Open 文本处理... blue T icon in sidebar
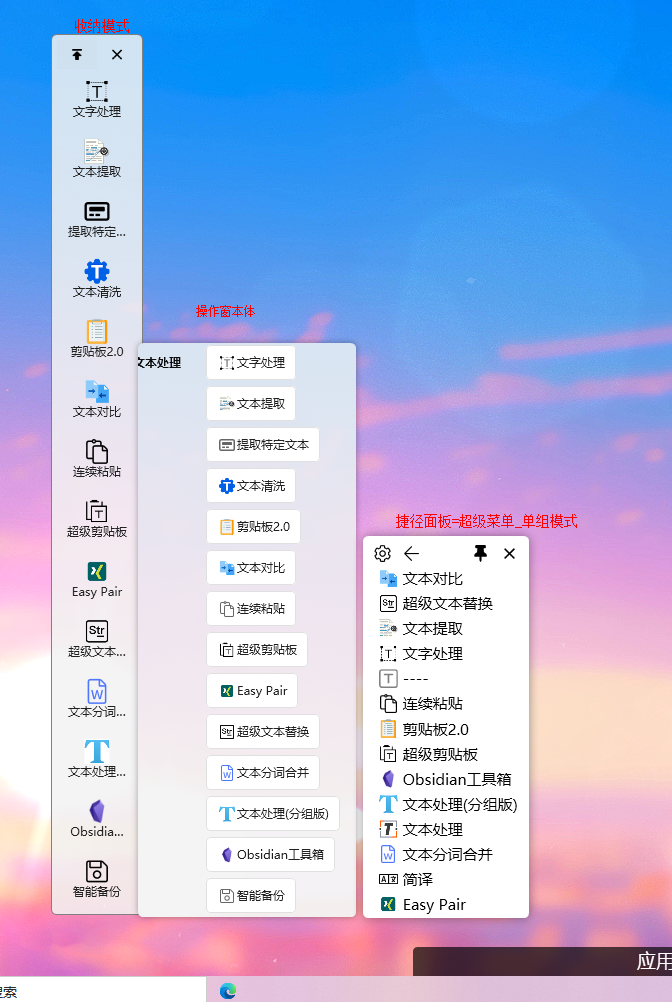 pyautogui.click(x=96, y=759)
